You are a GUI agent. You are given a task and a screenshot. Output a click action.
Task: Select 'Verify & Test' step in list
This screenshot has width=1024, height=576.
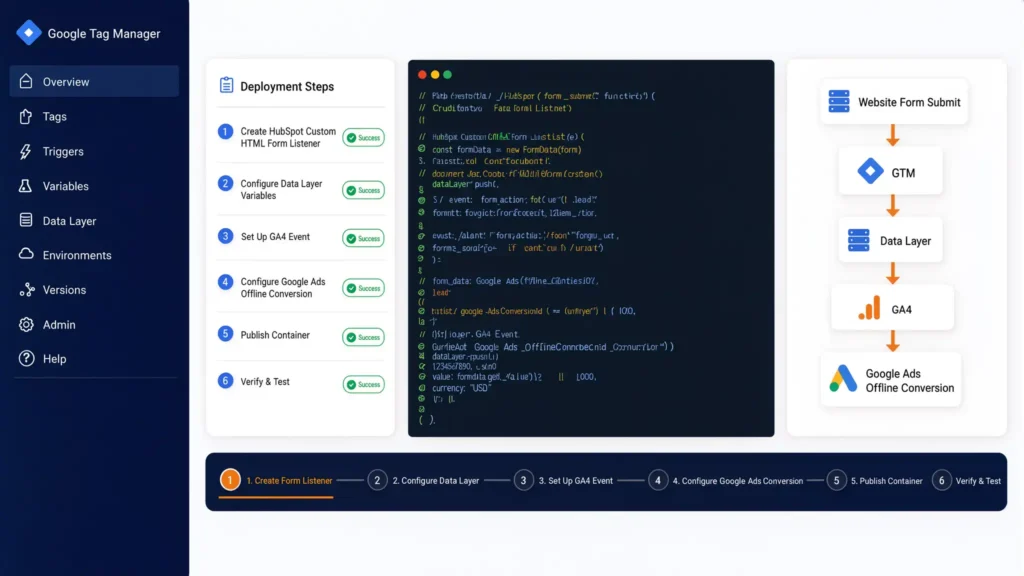264,381
